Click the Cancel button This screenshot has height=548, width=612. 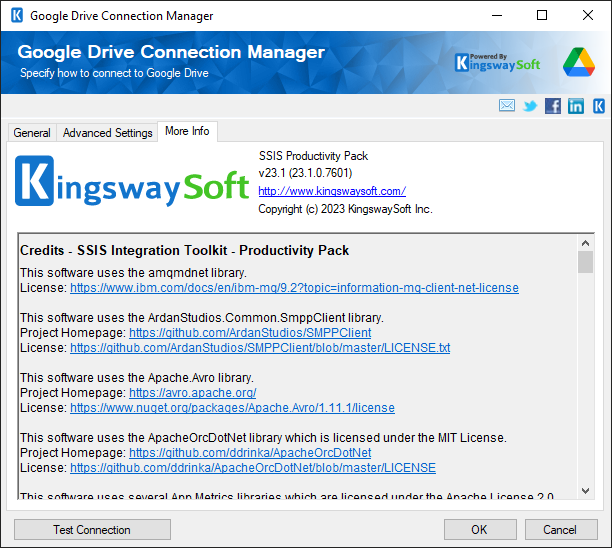(561, 530)
